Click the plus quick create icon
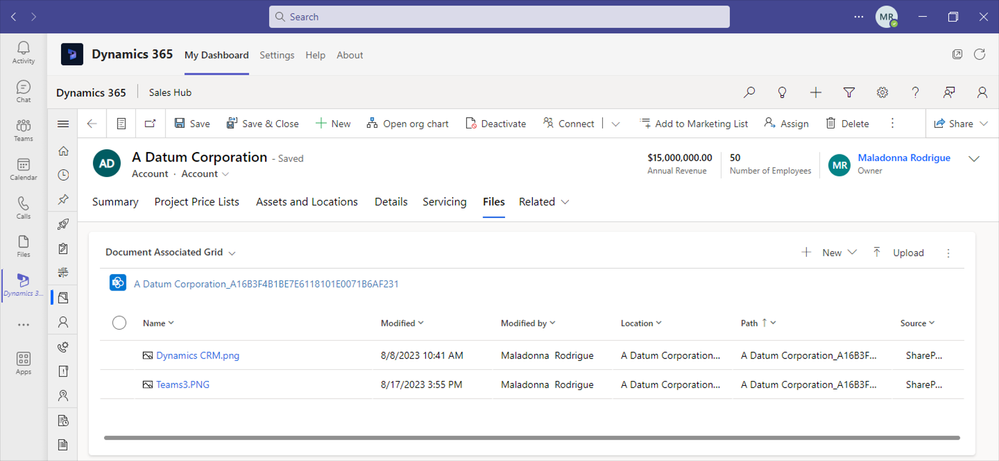Image resolution: width=999 pixels, height=461 pixels. pyautogui.click(x=816, y=92)
